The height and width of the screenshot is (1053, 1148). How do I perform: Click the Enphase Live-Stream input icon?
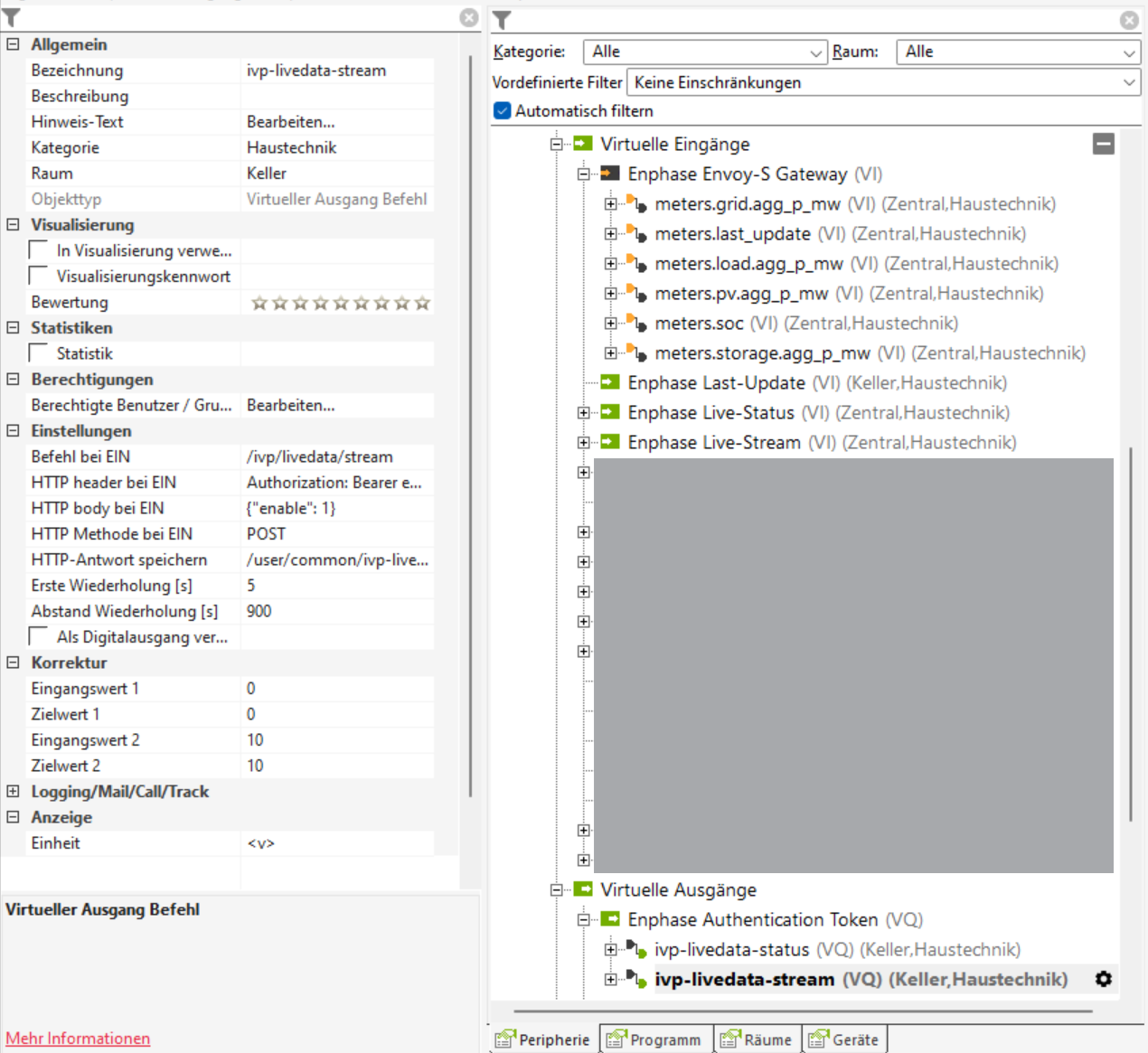tap(610, 442)
